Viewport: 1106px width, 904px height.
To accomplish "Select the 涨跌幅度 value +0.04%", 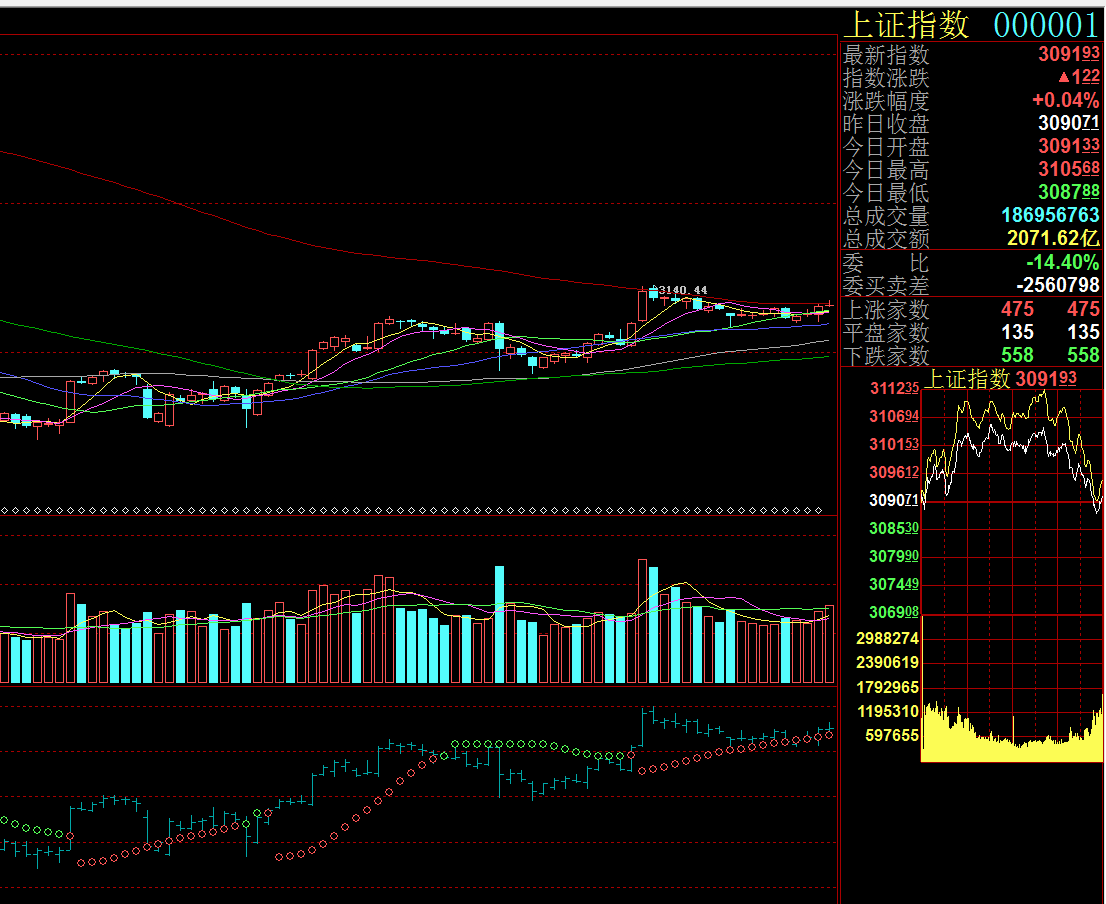I will tap(1065, 99).
